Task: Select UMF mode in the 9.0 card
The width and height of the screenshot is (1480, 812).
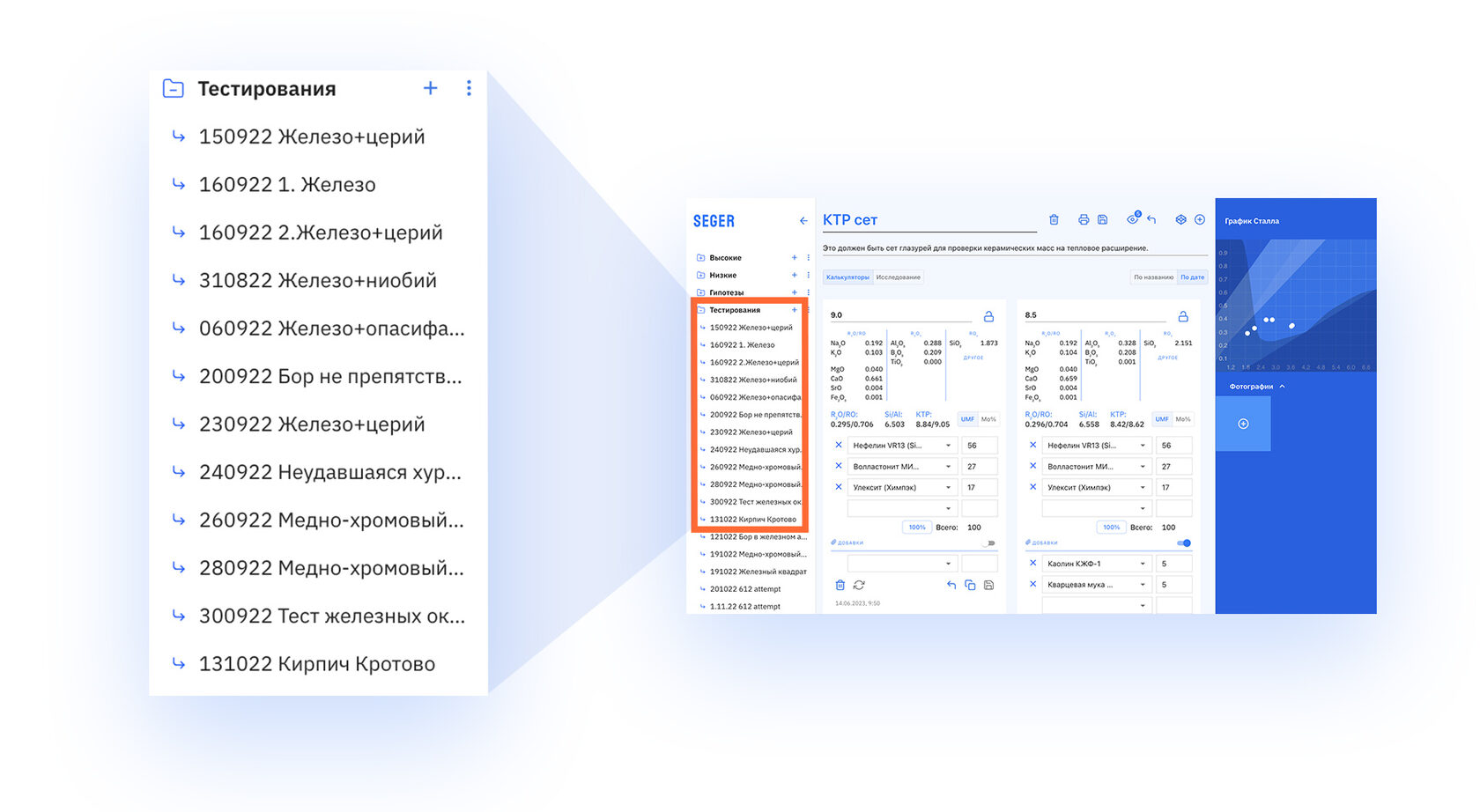Action: 967,419
